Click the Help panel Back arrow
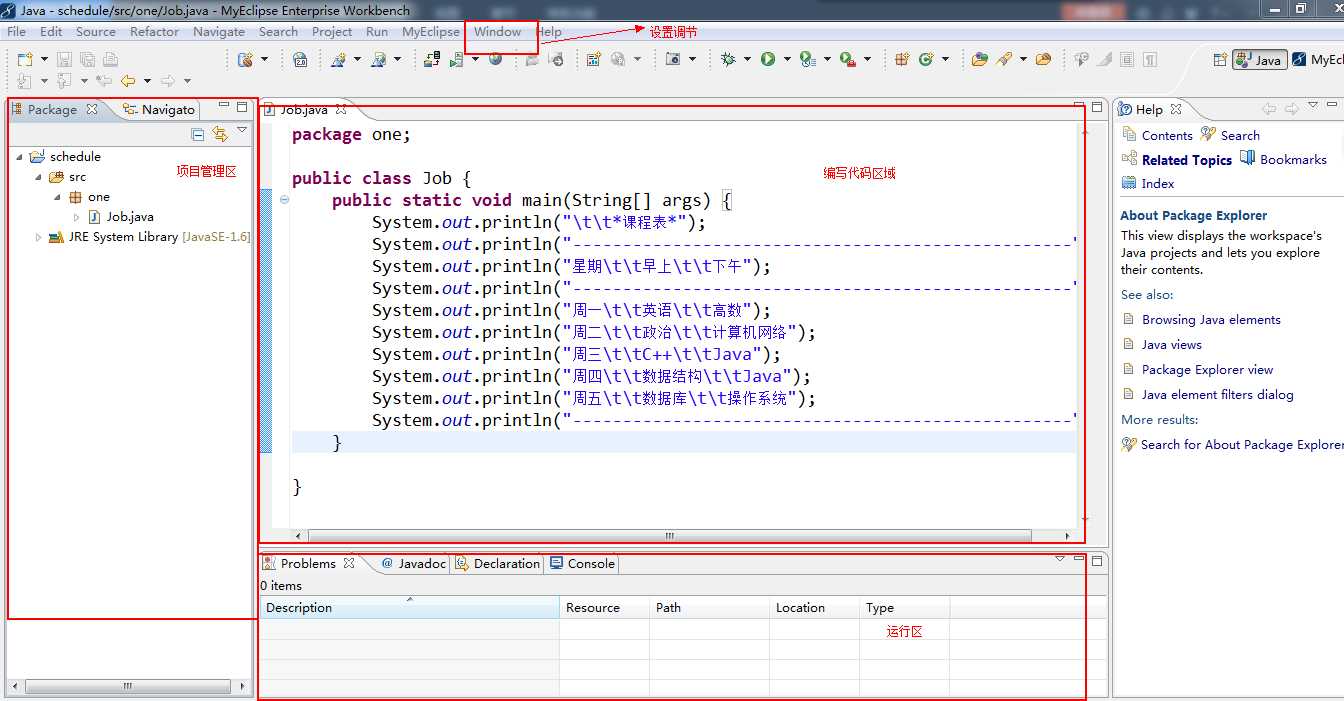This screenshot has width=1344, height=701. tap(1269, 108)
